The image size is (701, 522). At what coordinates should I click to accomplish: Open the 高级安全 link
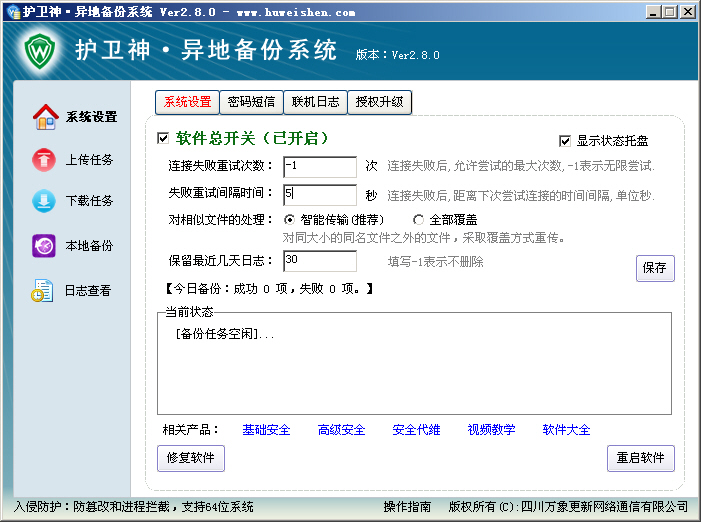tap(341, 430)
